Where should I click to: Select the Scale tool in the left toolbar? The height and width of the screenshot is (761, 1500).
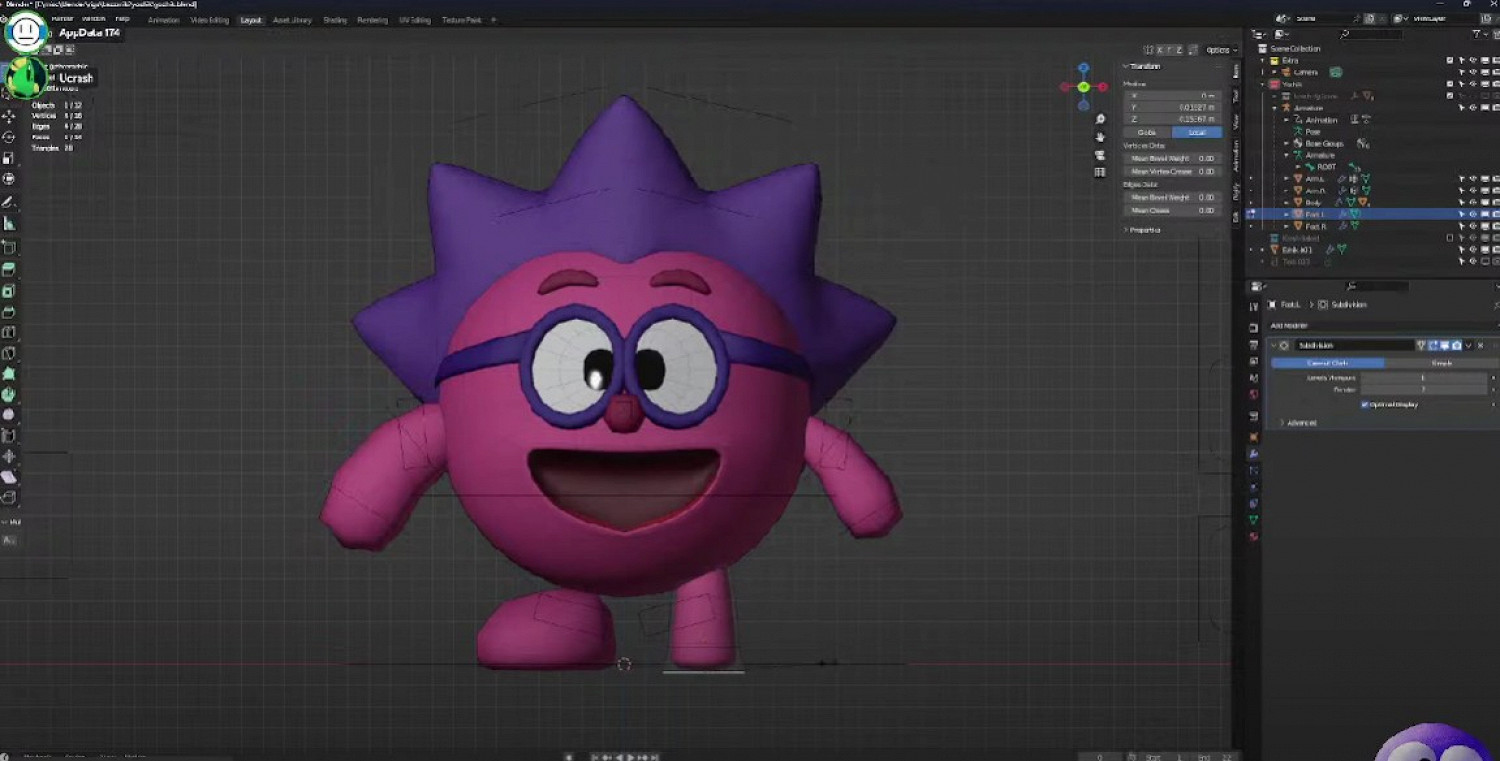tap(9, 158)
